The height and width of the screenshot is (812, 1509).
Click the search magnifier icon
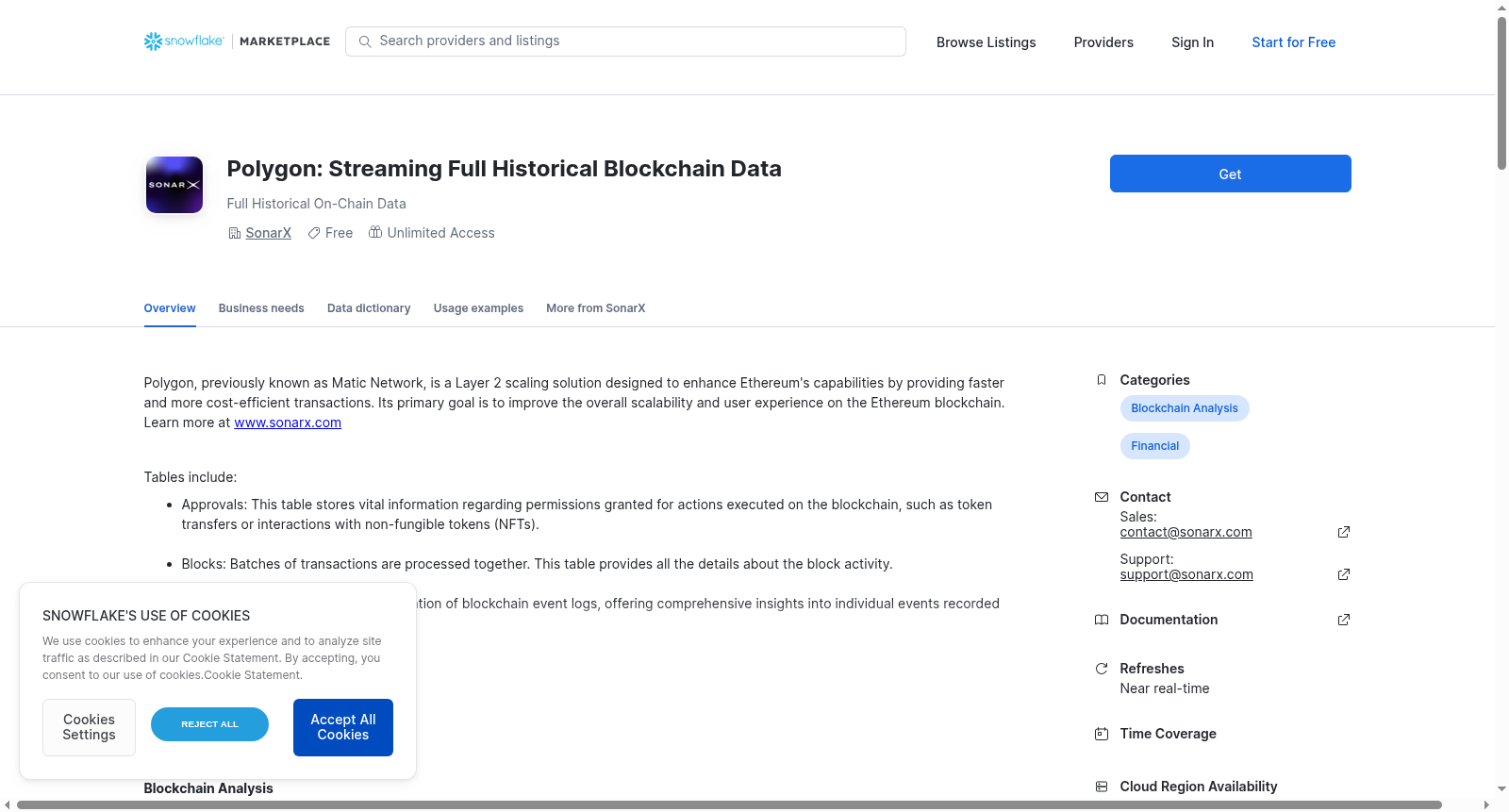(365, 41)
